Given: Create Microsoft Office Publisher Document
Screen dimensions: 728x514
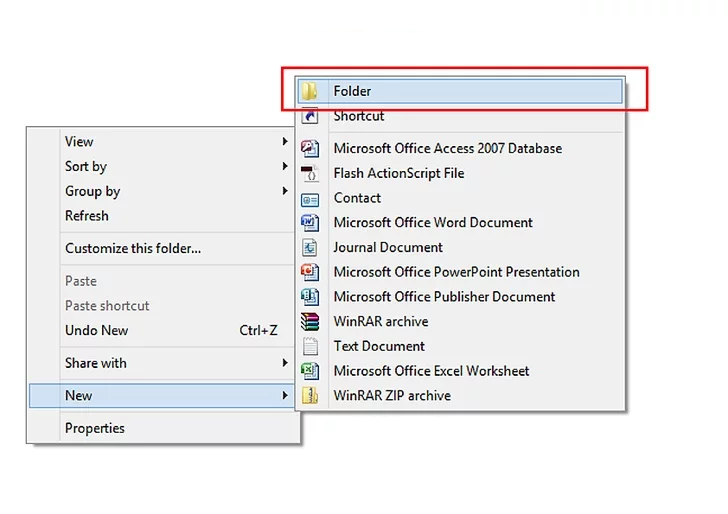Looking at the screenshot, I should point(444,297).
